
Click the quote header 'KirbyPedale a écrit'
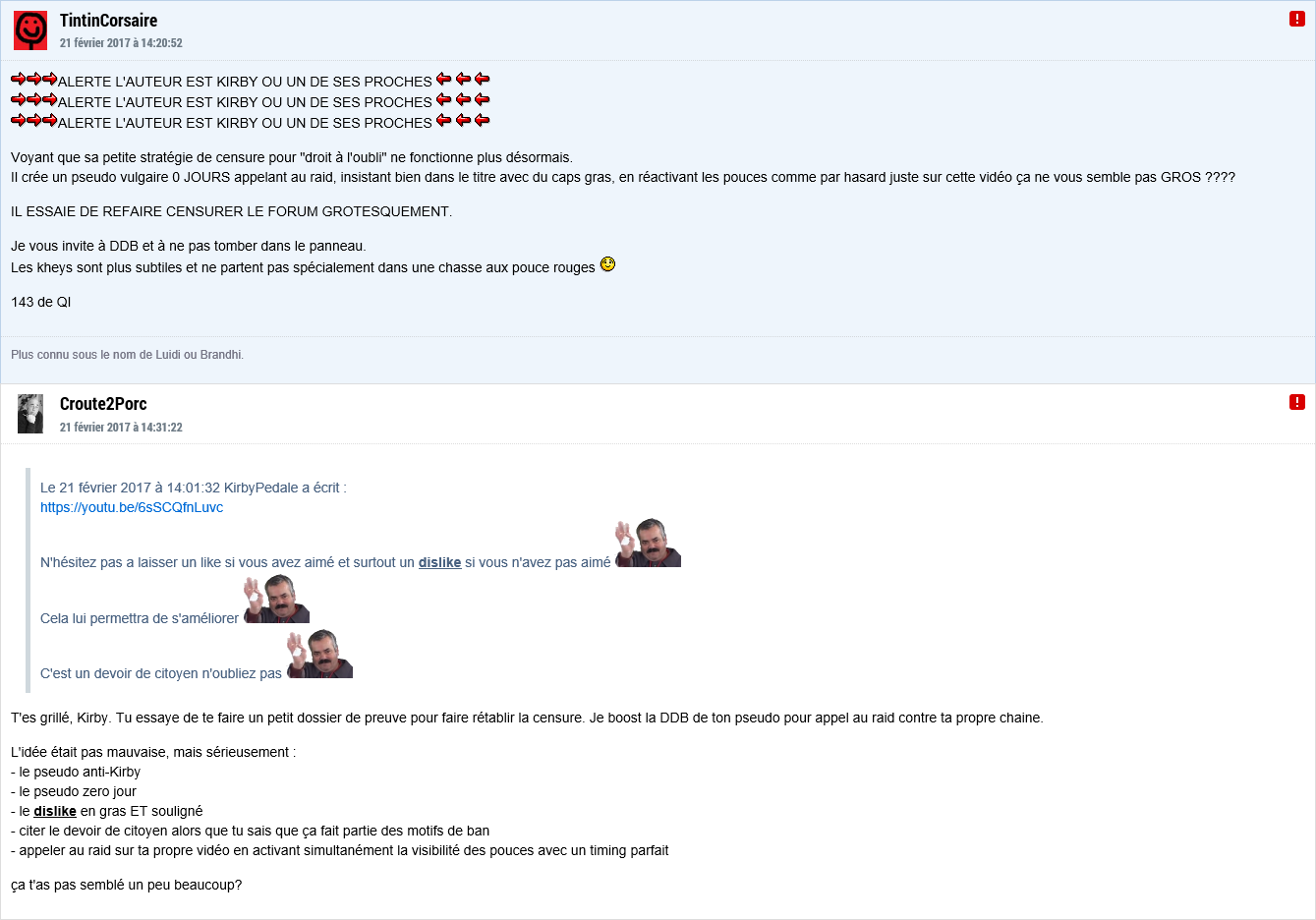(285, 488)
